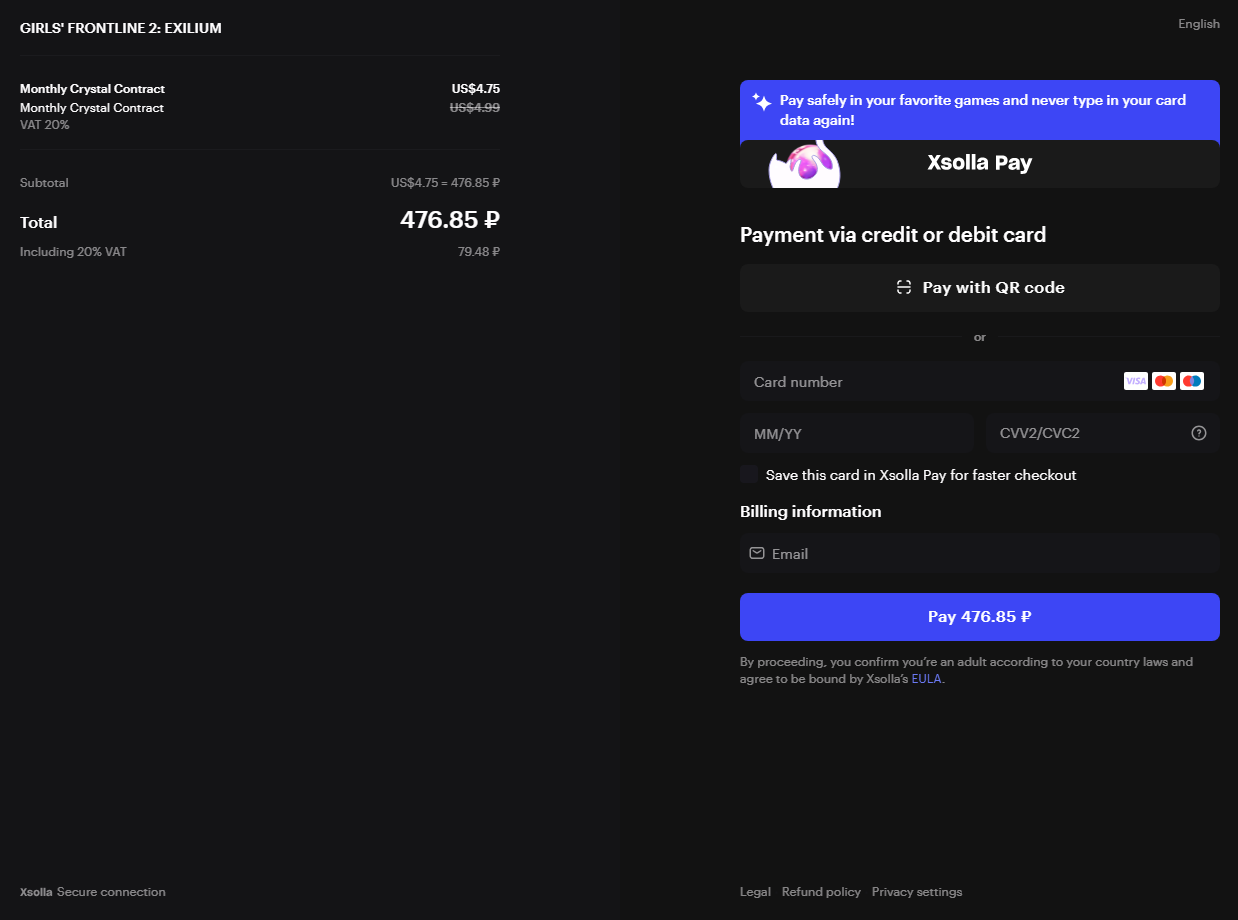Submit payment with Pay 476.85 ₽ button
Screen dimensions: 1238x920
980,617
